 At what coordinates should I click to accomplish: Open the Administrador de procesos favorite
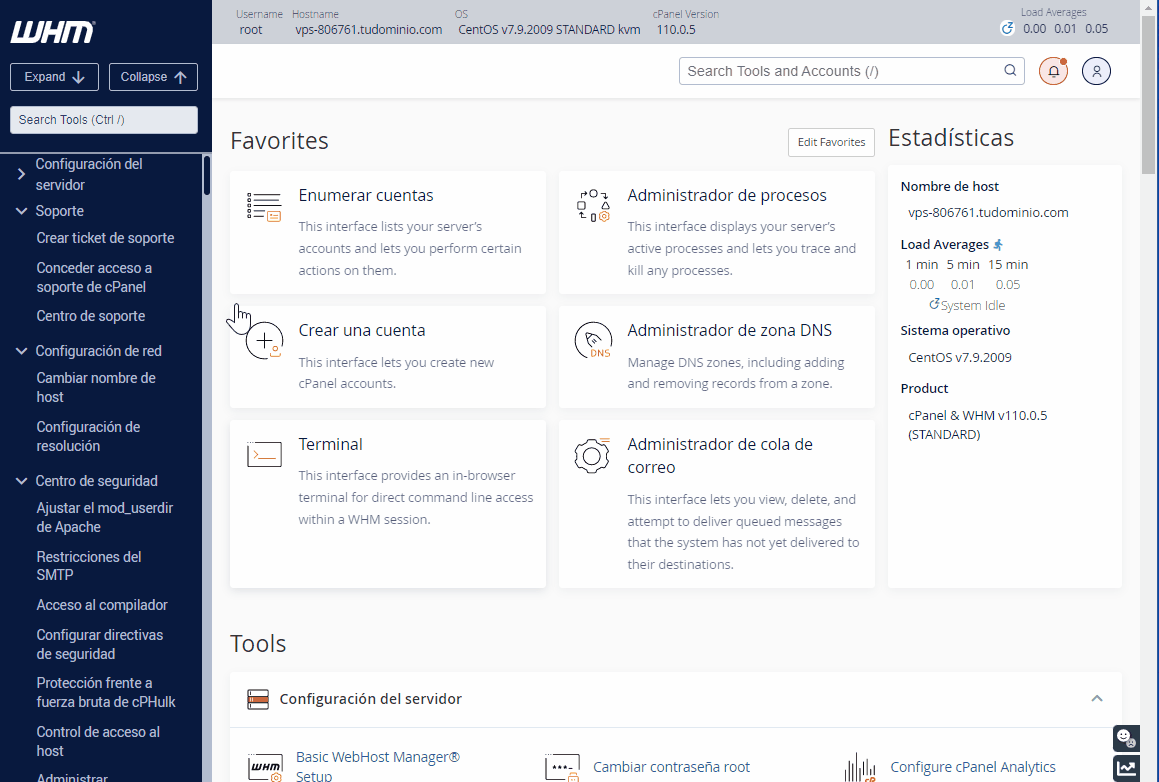point(727,195)
